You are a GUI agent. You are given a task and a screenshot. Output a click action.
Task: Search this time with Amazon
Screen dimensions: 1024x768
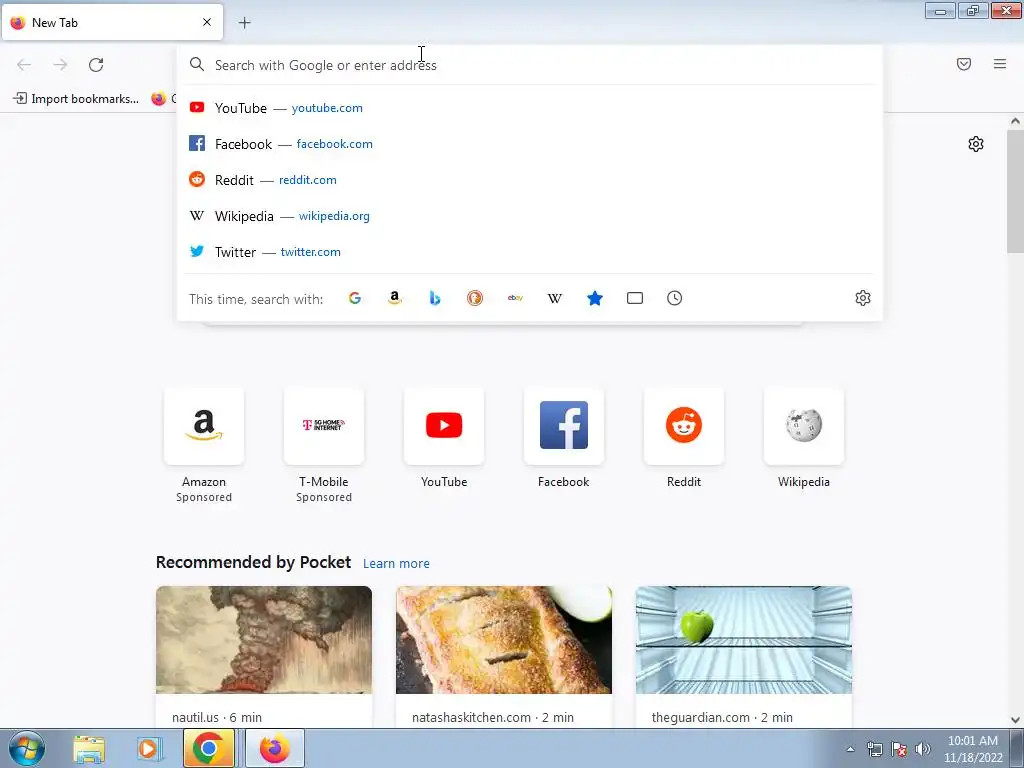[394, 298]
